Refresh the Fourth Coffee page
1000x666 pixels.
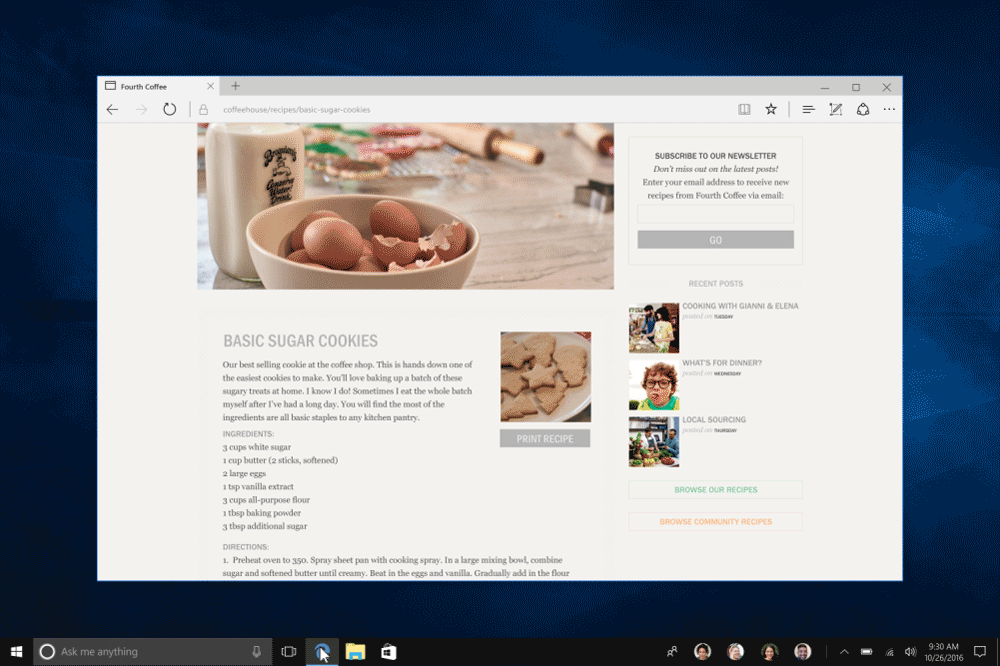click(169, 109)
